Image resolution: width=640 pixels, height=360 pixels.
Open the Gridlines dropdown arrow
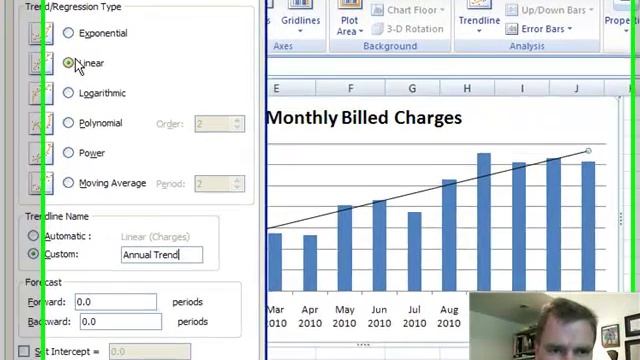tap(300, 31)
